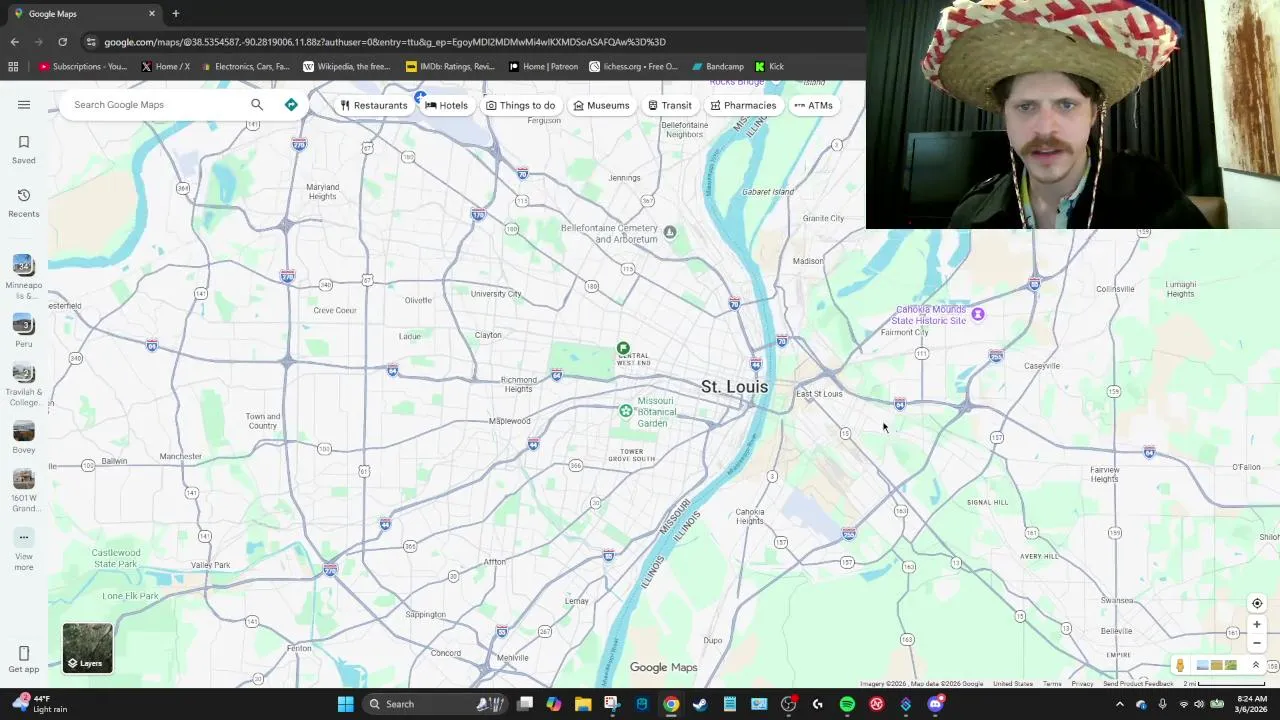Click the Central West End green marker
The height and width of the screenshot is (720, 1280).
[623, 348]
